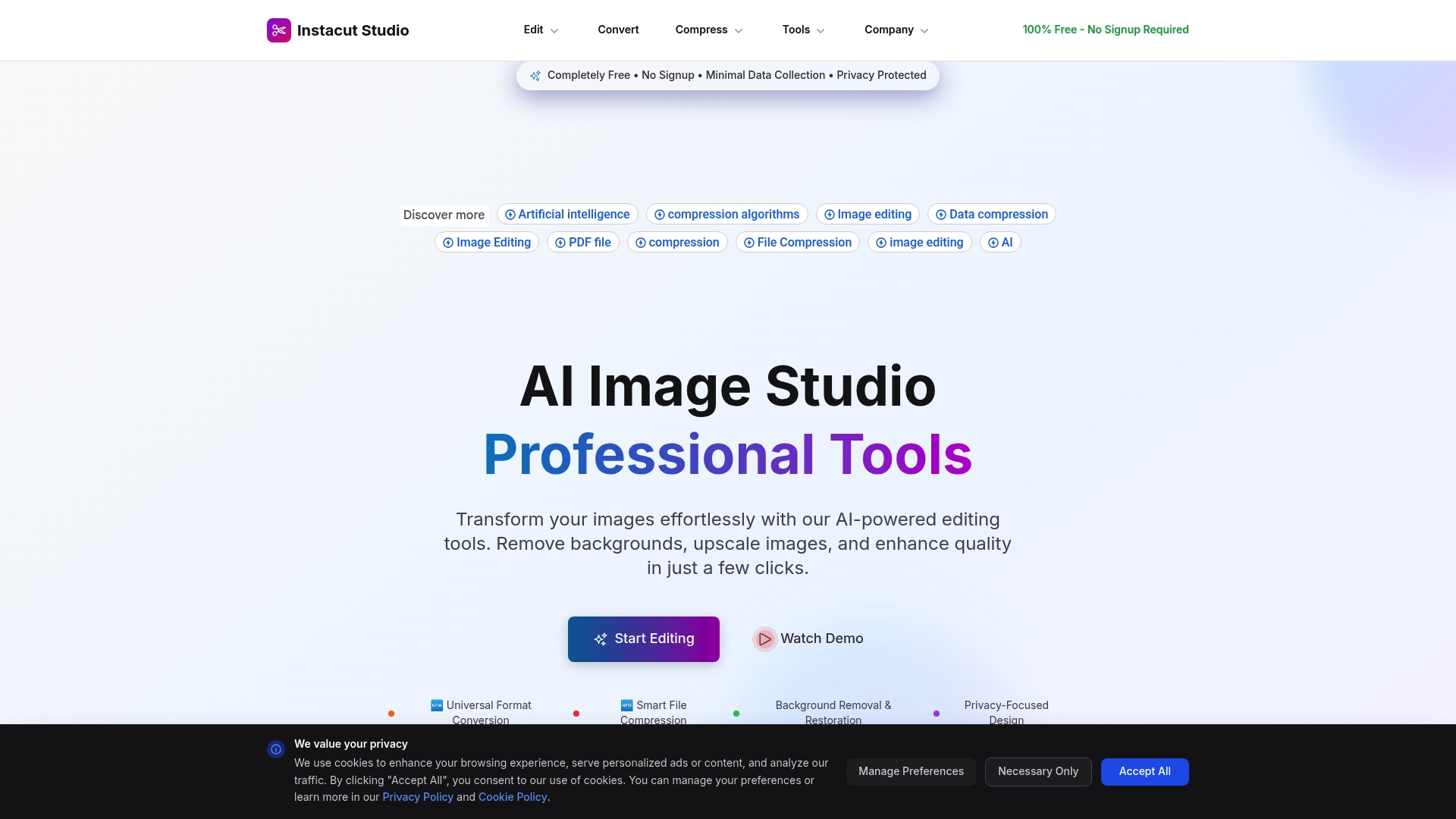Expand the Edit navigation dropdown

554,30
